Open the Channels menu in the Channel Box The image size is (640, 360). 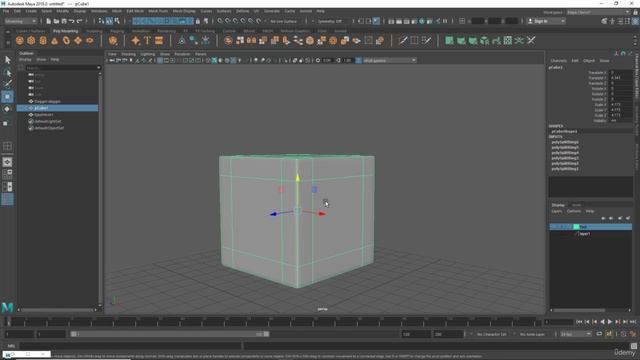[558, 60]
